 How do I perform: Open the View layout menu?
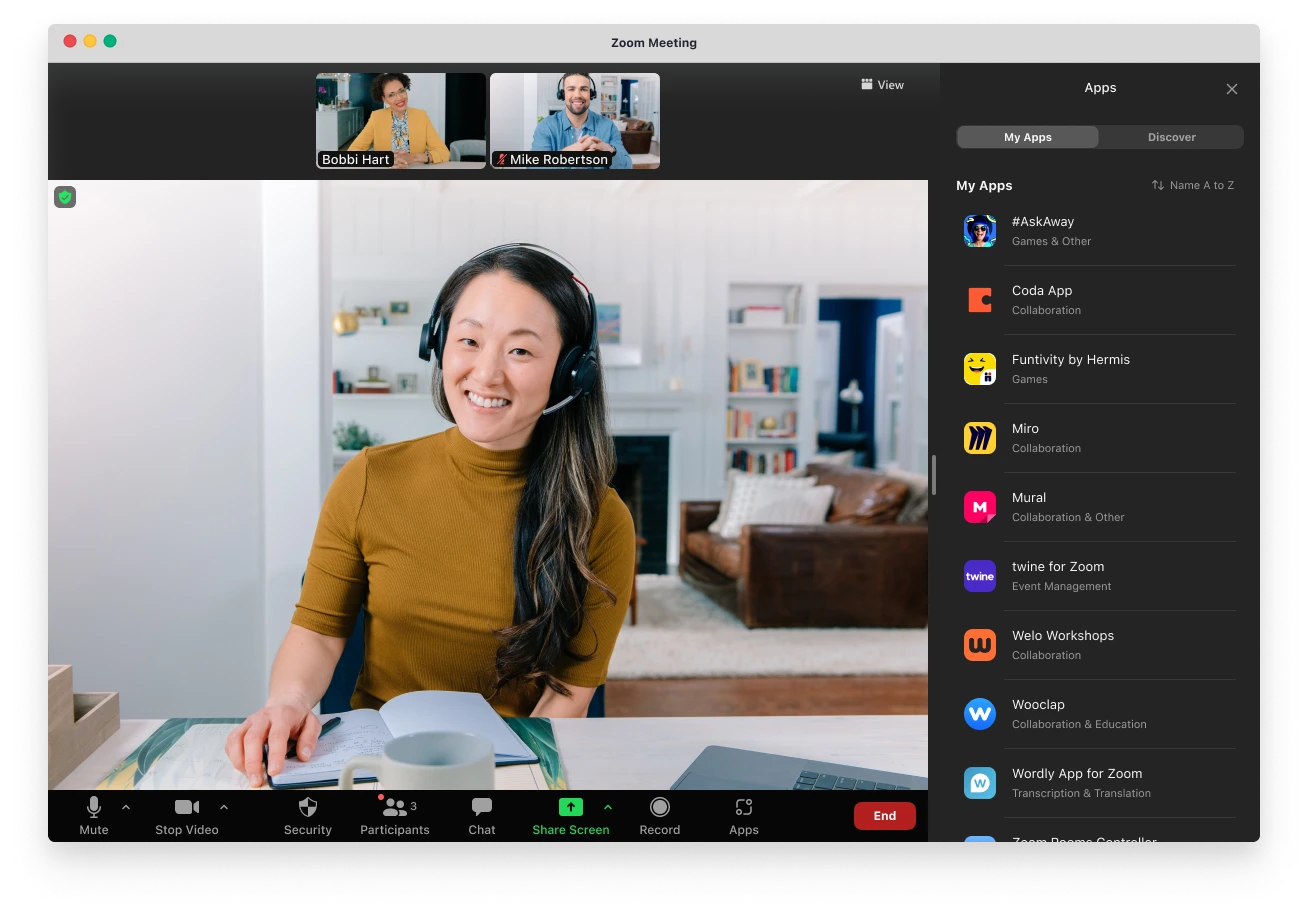point(882,85)
